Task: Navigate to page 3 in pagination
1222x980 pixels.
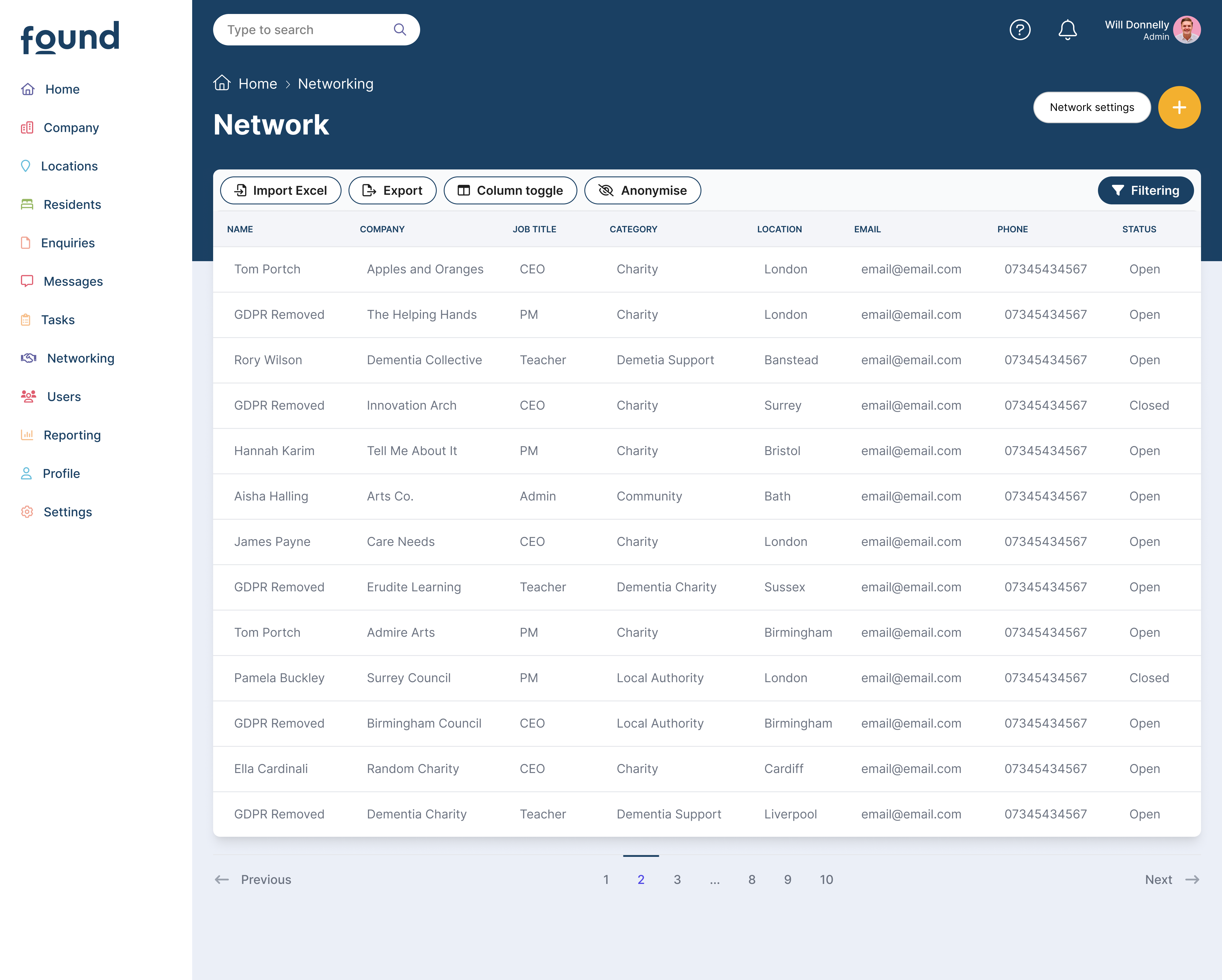Action: click(x=677, y=879)
